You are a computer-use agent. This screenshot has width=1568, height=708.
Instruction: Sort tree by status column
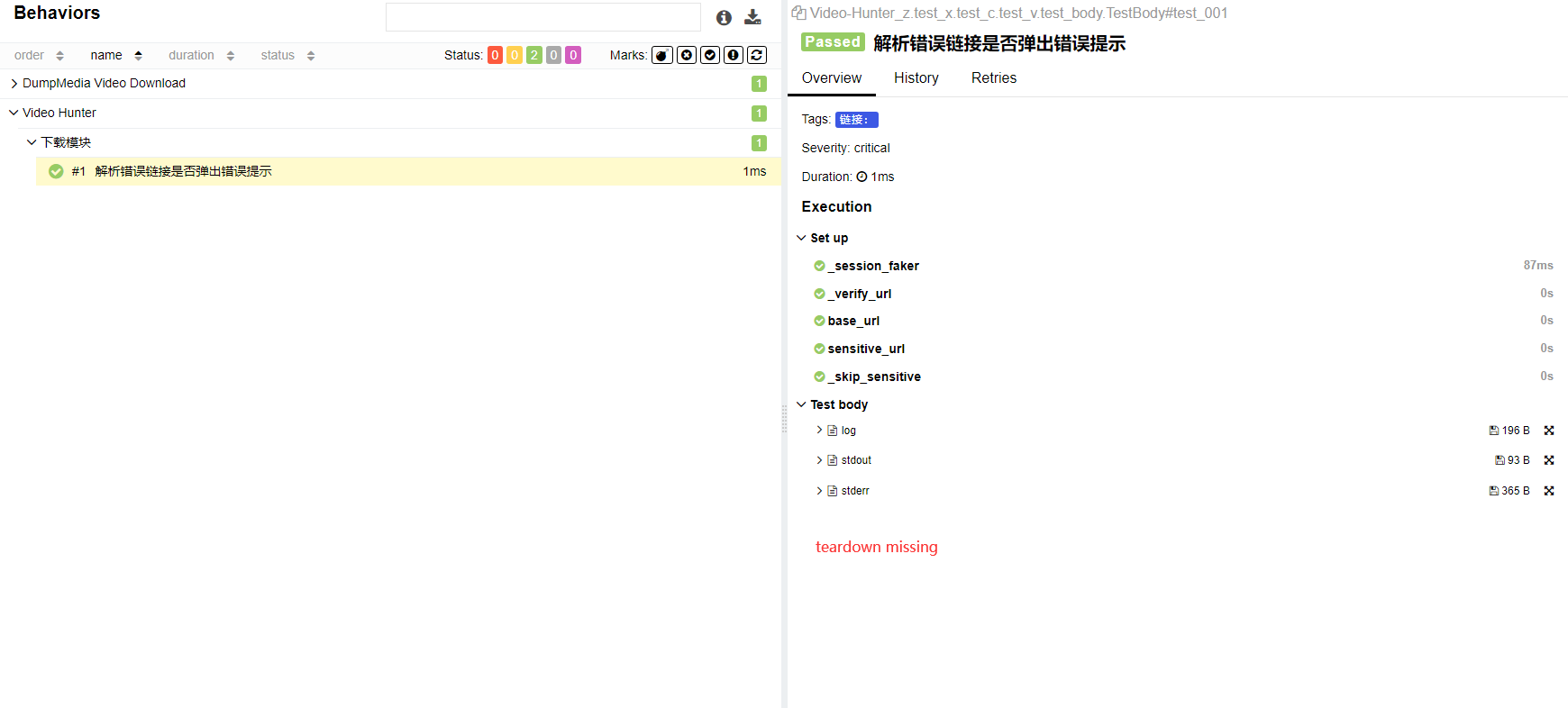pos(287,55)
